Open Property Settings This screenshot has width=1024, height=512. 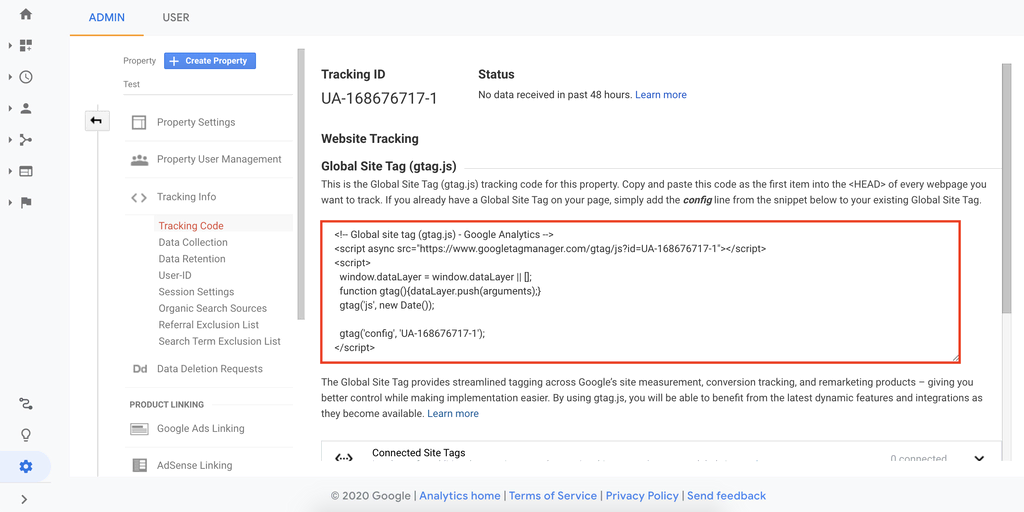195,122
